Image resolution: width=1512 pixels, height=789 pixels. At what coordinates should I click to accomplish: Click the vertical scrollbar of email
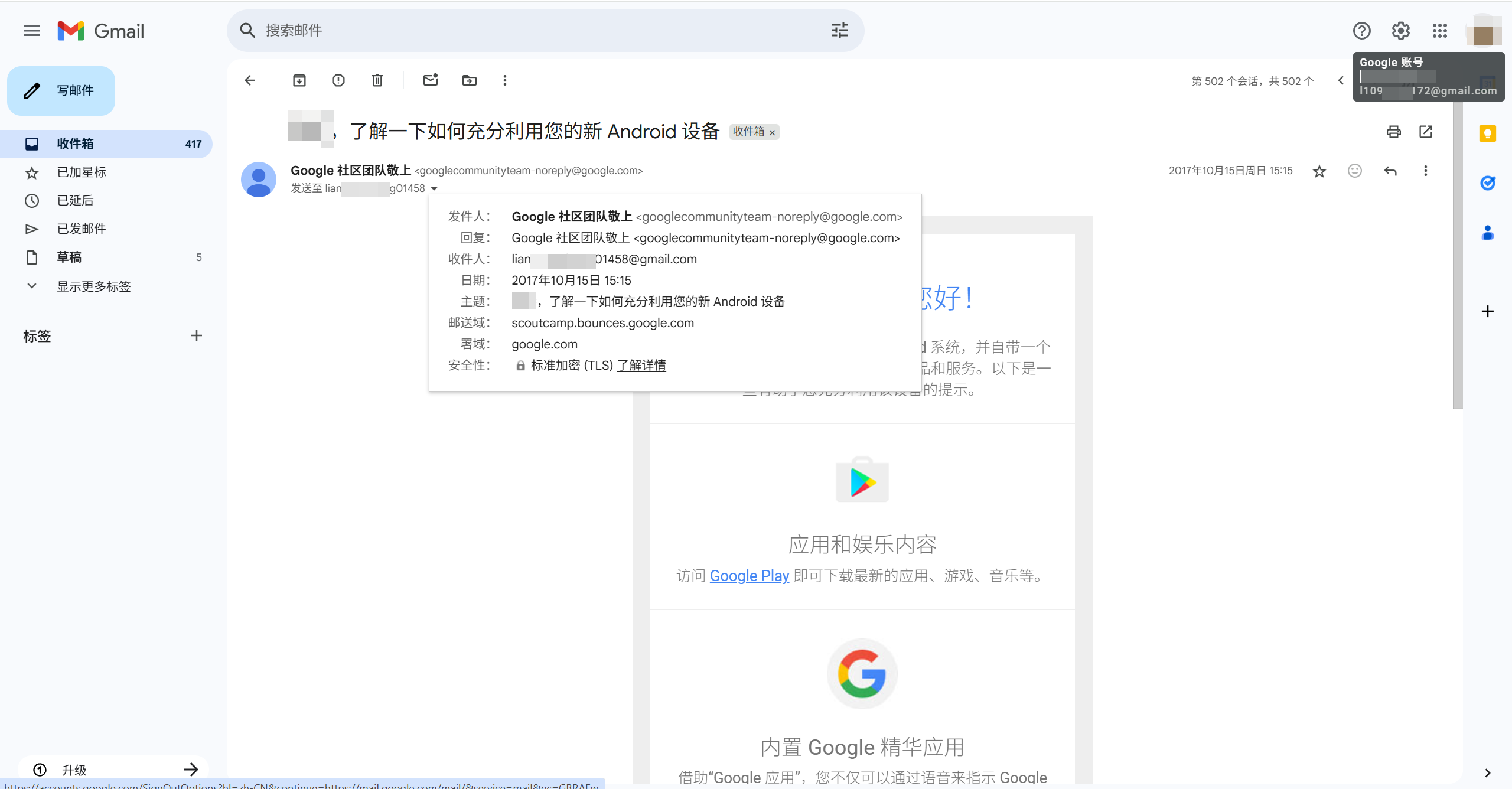coord(1458,254)
